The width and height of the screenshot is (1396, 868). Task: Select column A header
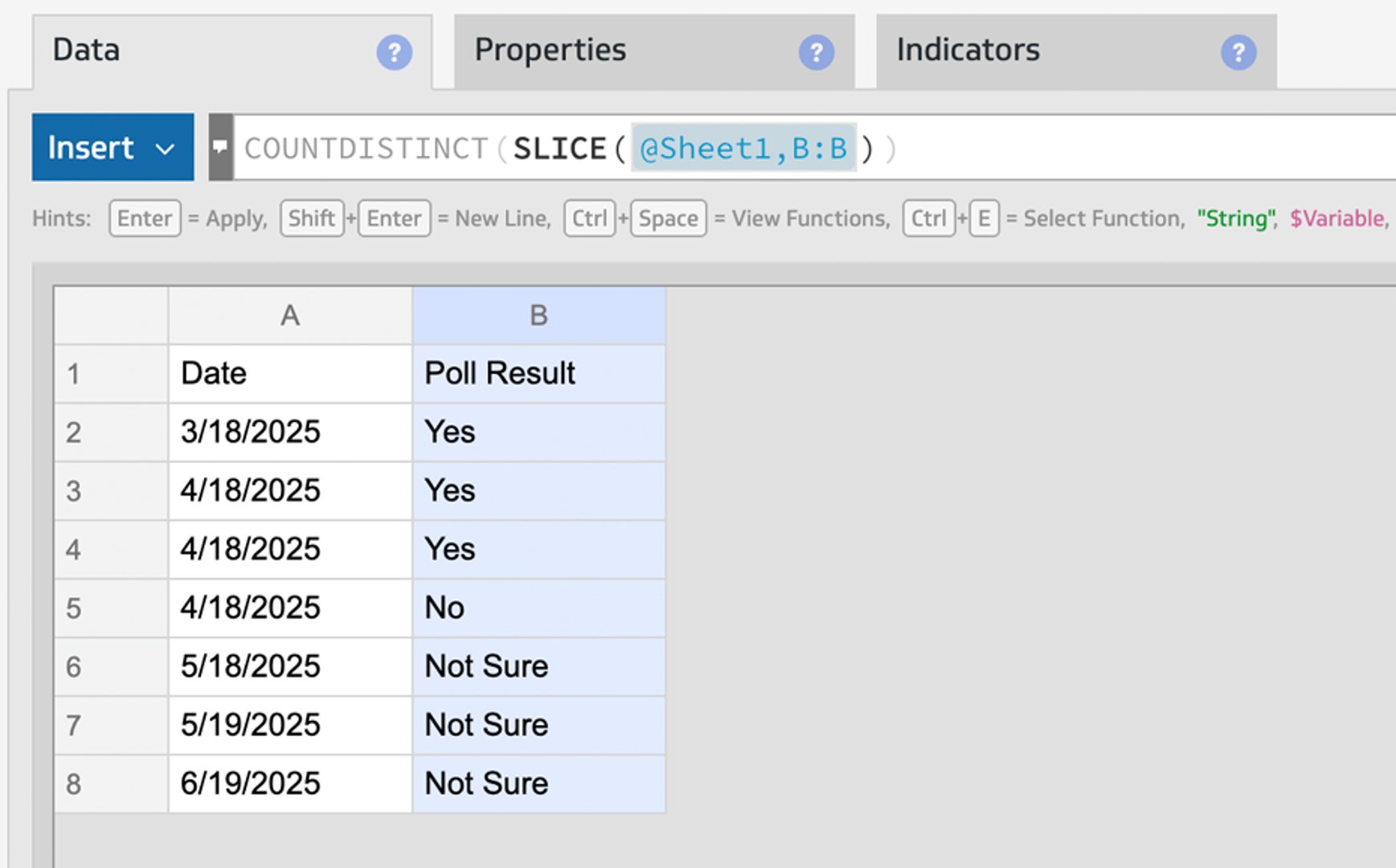click(x=289, y=316)
